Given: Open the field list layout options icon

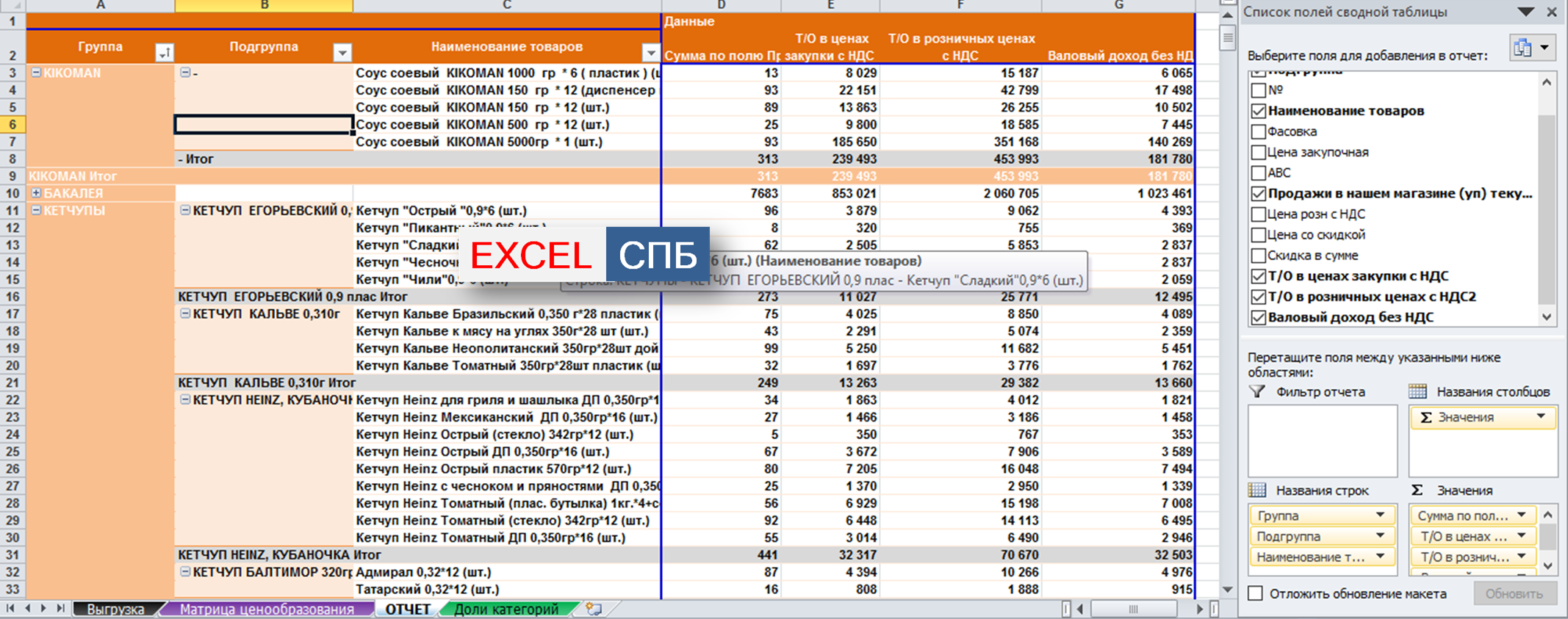Looking at the screenshot, I should (1531, 48).
